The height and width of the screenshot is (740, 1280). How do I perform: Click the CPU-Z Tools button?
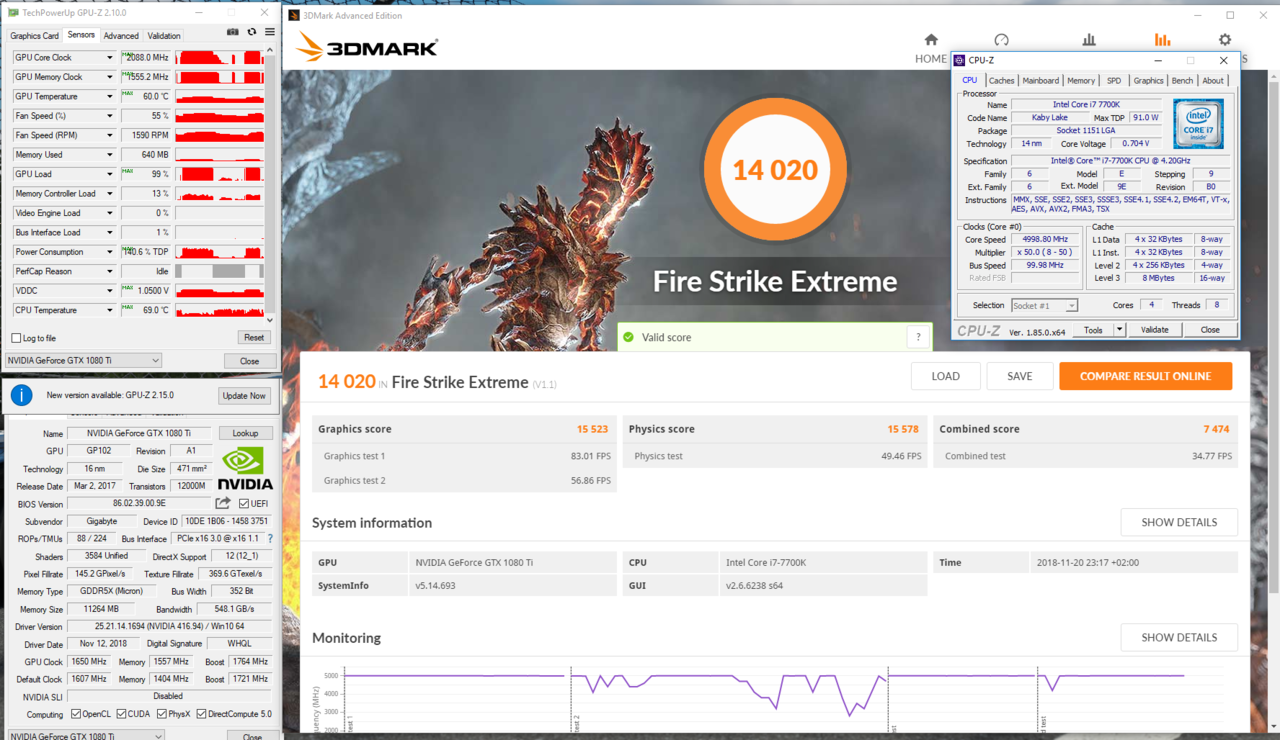(x=1093, y=329)
